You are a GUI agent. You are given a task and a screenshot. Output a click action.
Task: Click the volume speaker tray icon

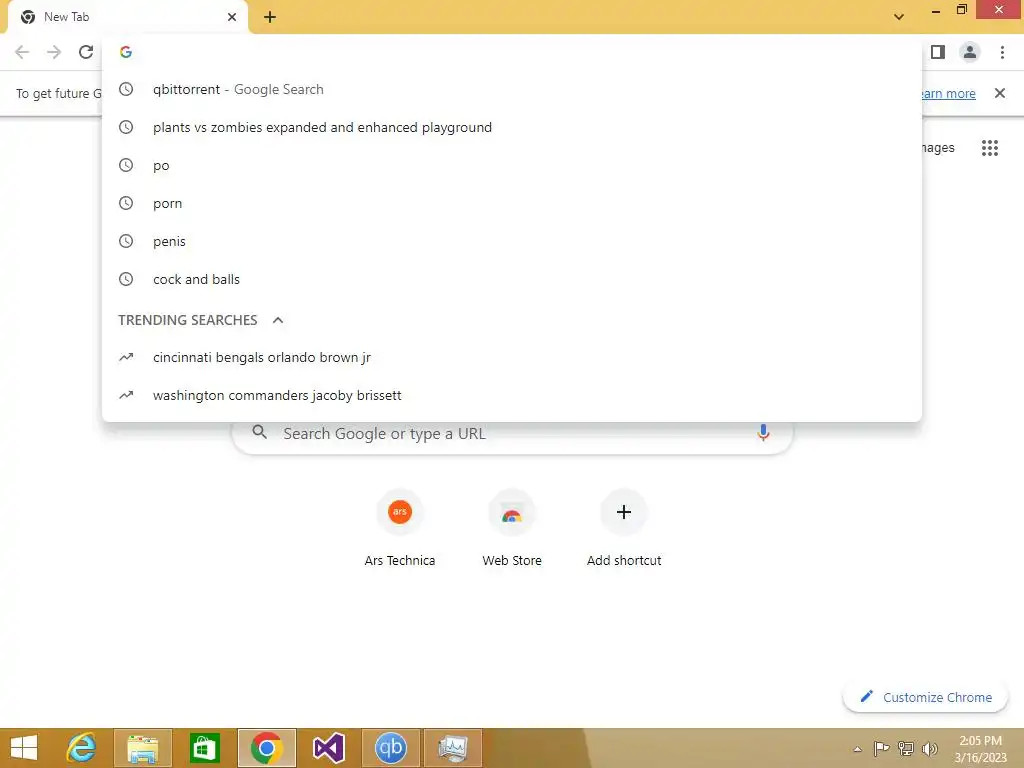pos(929,748)
